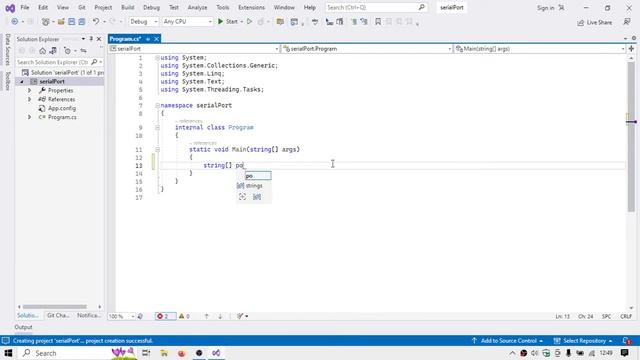The height and width of the screenshot is (360, 640).
Task: Click the pending changes filter clock icon
Action: pyautogui.click(x=67, y=51)
